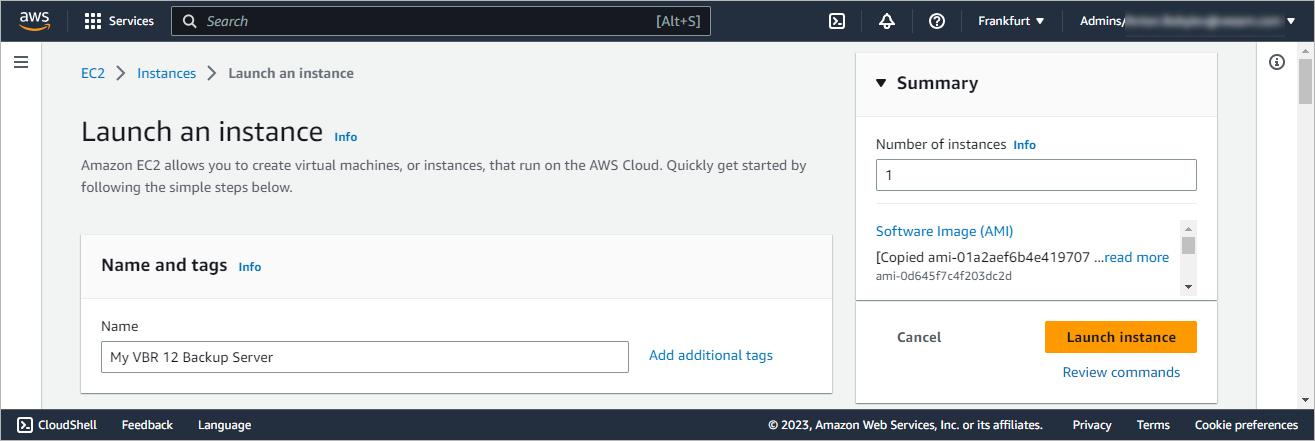Collapse the Summary section
This screenshot has width=1315, height=441.
click(881, 83)
